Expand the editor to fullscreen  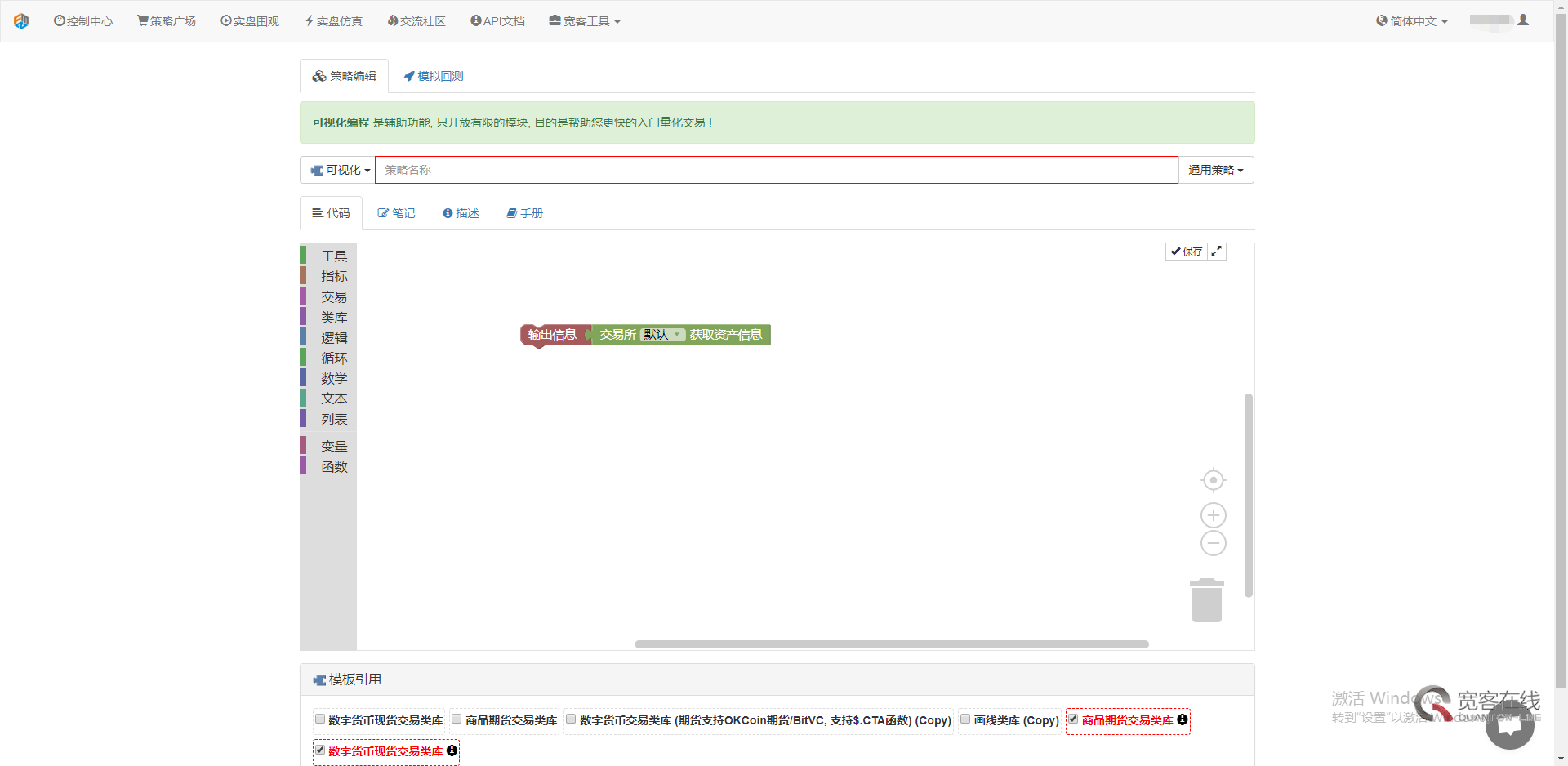click(x=1216, y=251)
